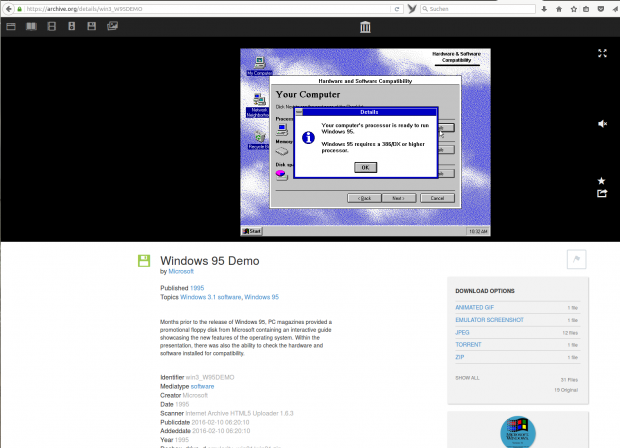Image resolution: width=620 pixels, height=448 pixels.
Task: Download the ZIP option
Action: (459, 357)
